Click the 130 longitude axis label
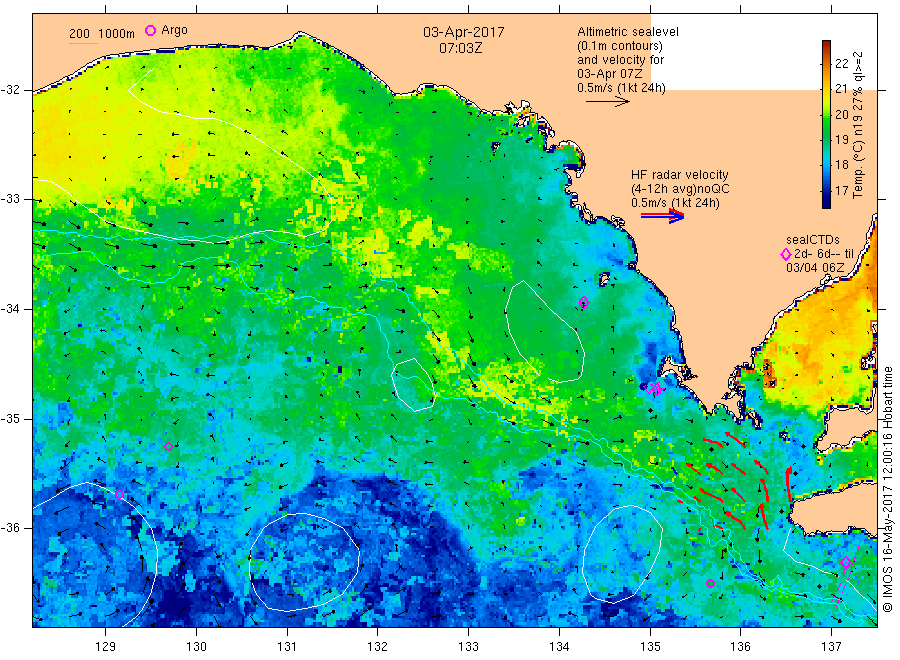The image size is (900, 660). [x=196, y=647]
